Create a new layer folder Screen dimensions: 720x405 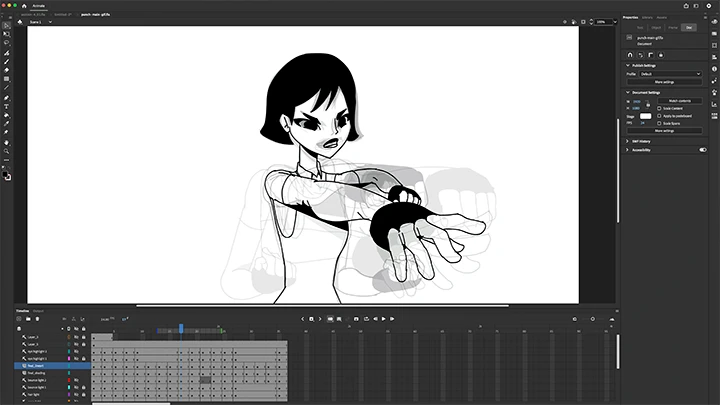click(x=28, y=319)
